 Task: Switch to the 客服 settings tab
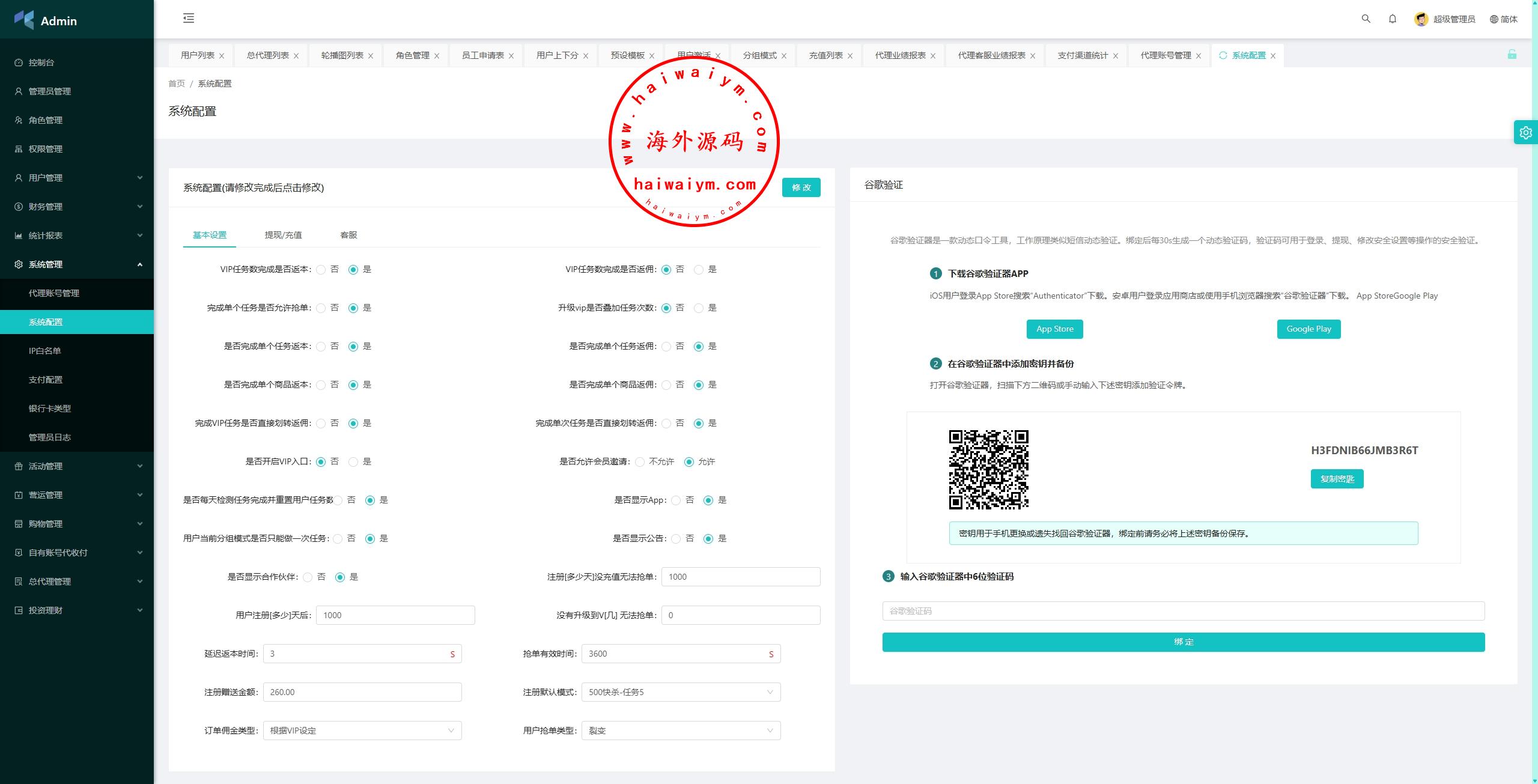(348, 235)
